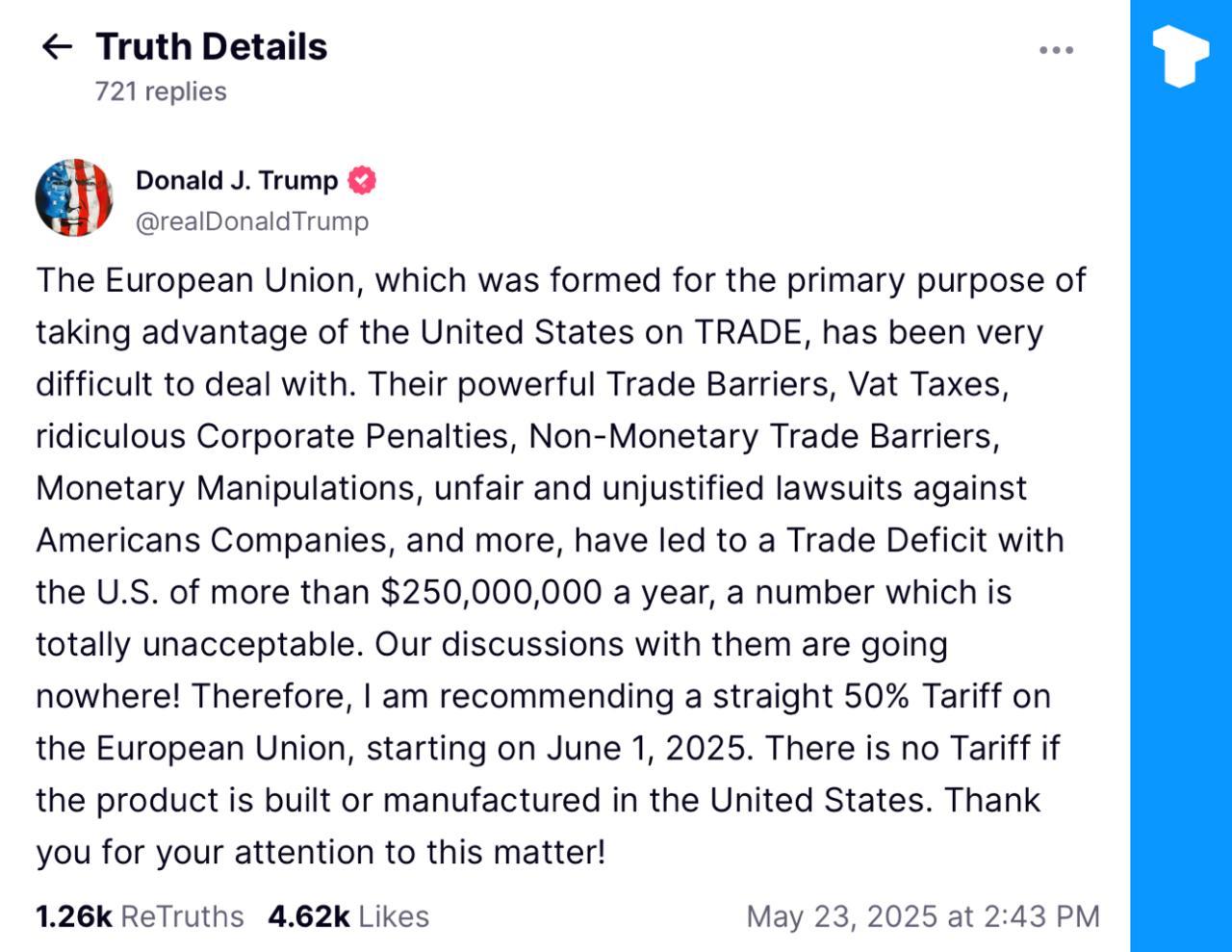This screenshot has height=952, width=1232.
Task: Go back using the left arrow
Action: coord(58,46)
